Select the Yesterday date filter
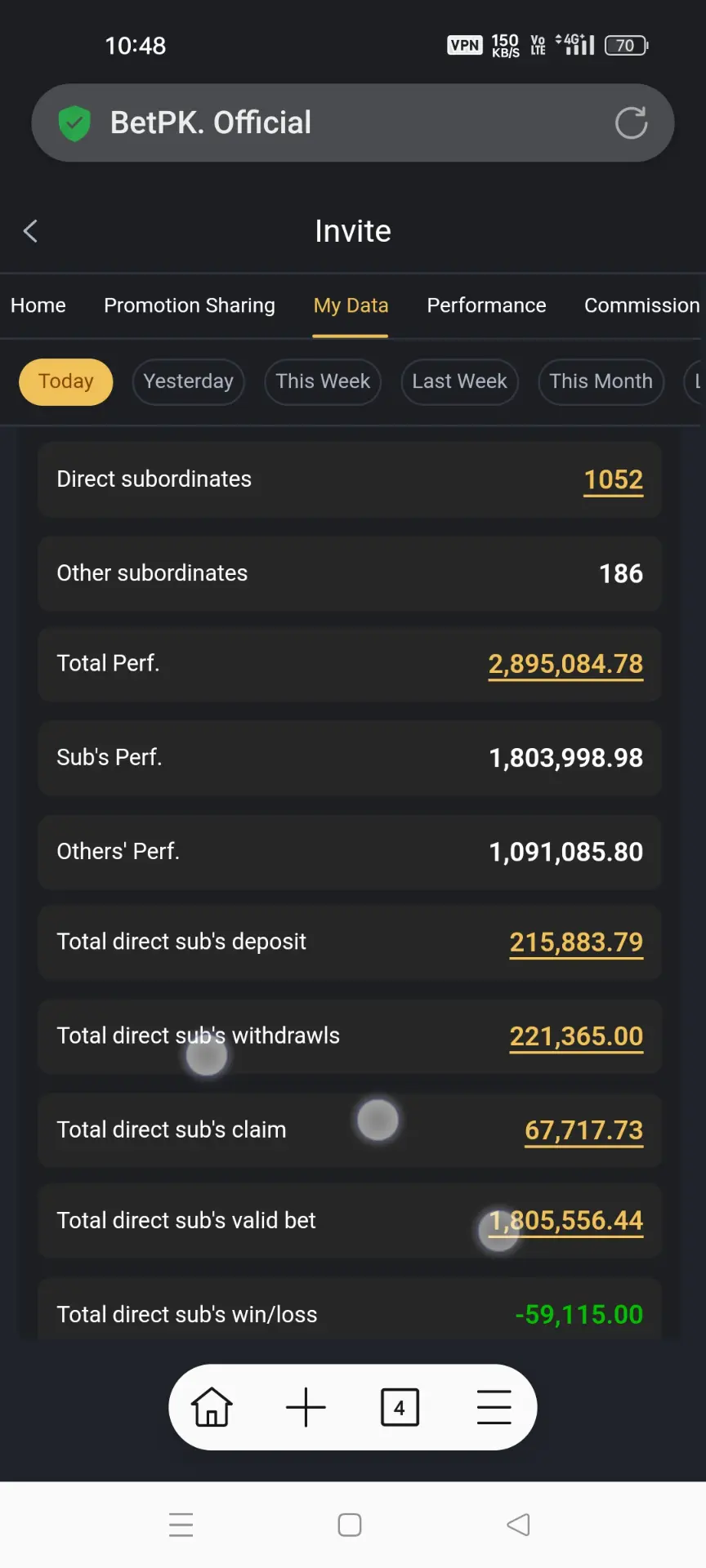 [188, 381]
